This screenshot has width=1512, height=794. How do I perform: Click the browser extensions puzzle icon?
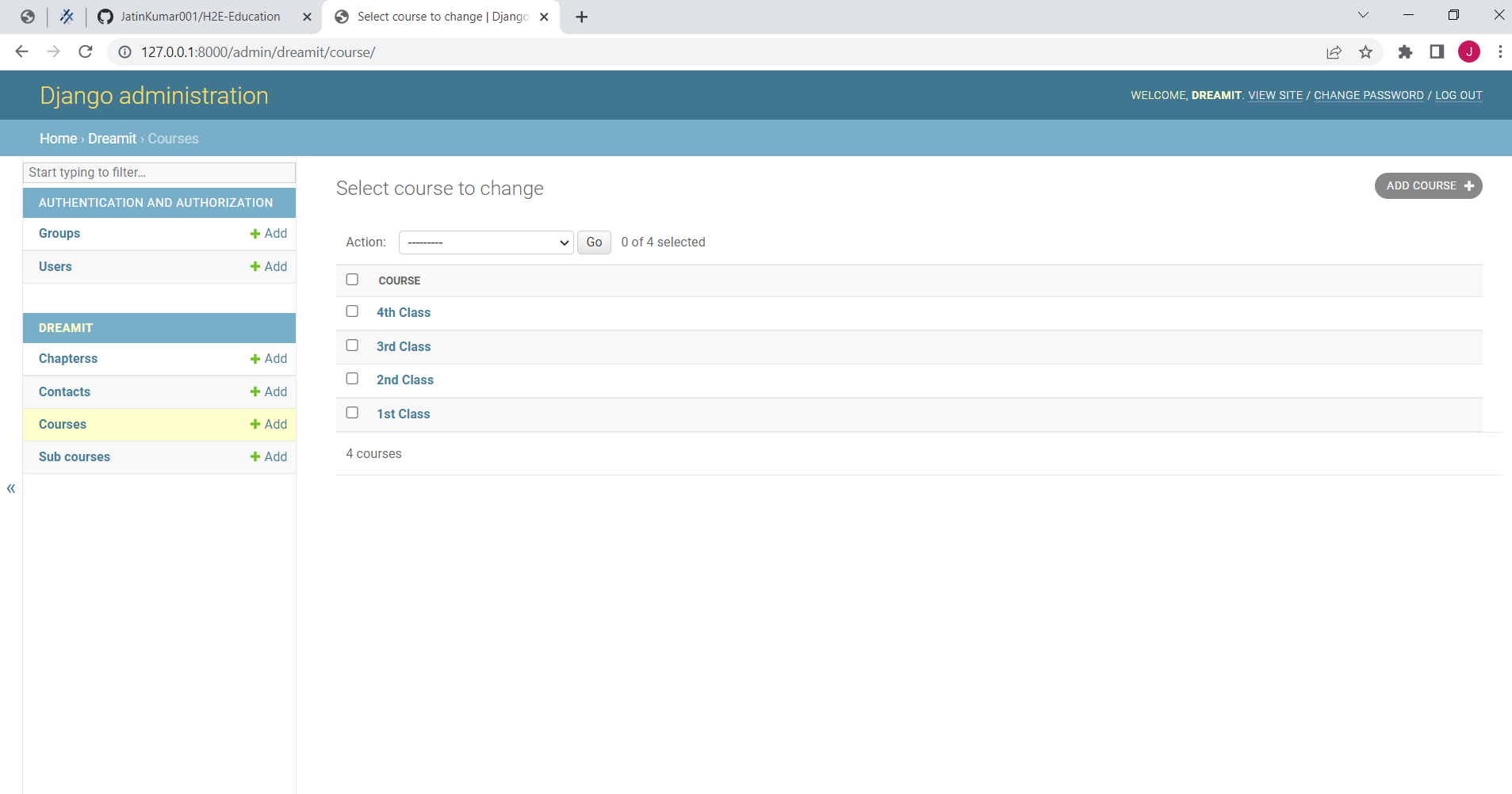(x=1404, y=52)
